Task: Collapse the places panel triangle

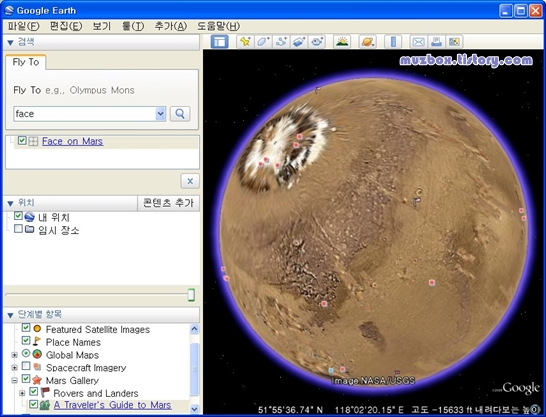Action: (10, 203)
